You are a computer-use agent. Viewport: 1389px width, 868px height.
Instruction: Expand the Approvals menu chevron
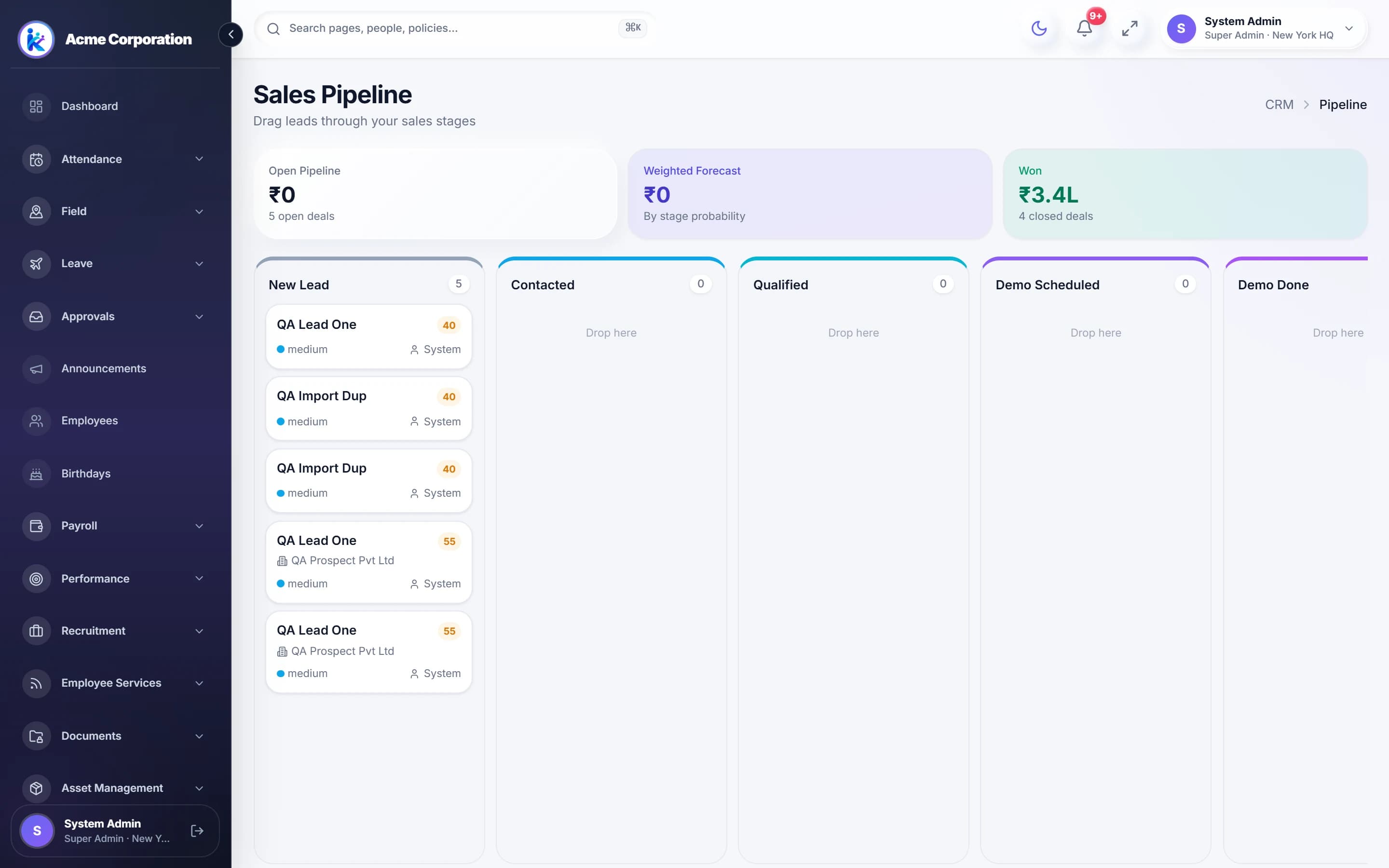coord(199,316)
